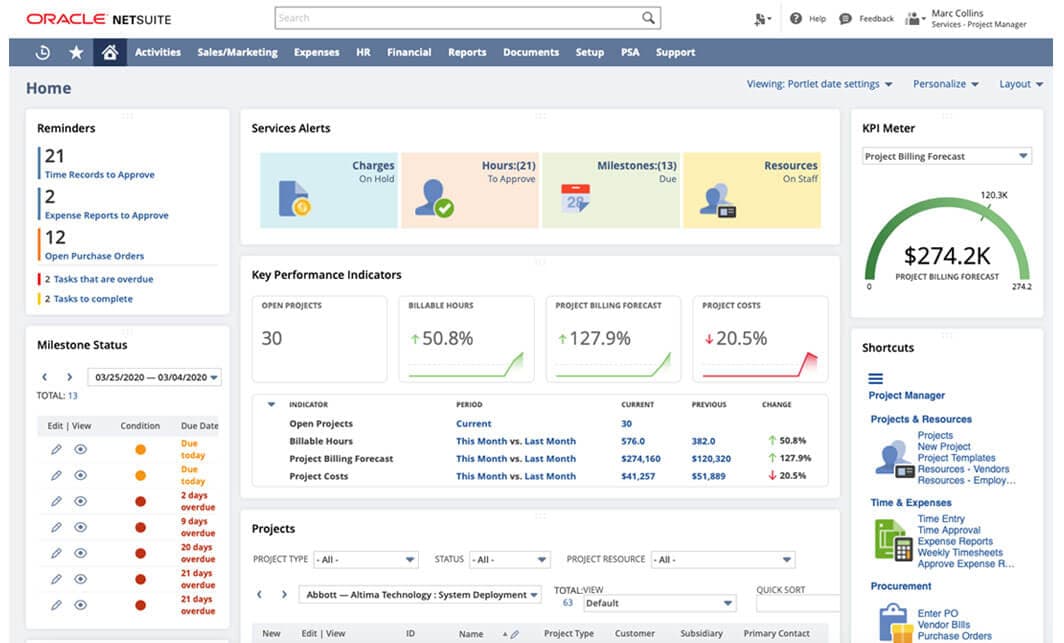This screenshot has width=1064, height=643.
Task: View the '2 days overdue' milestone
Action: point(81,501)
